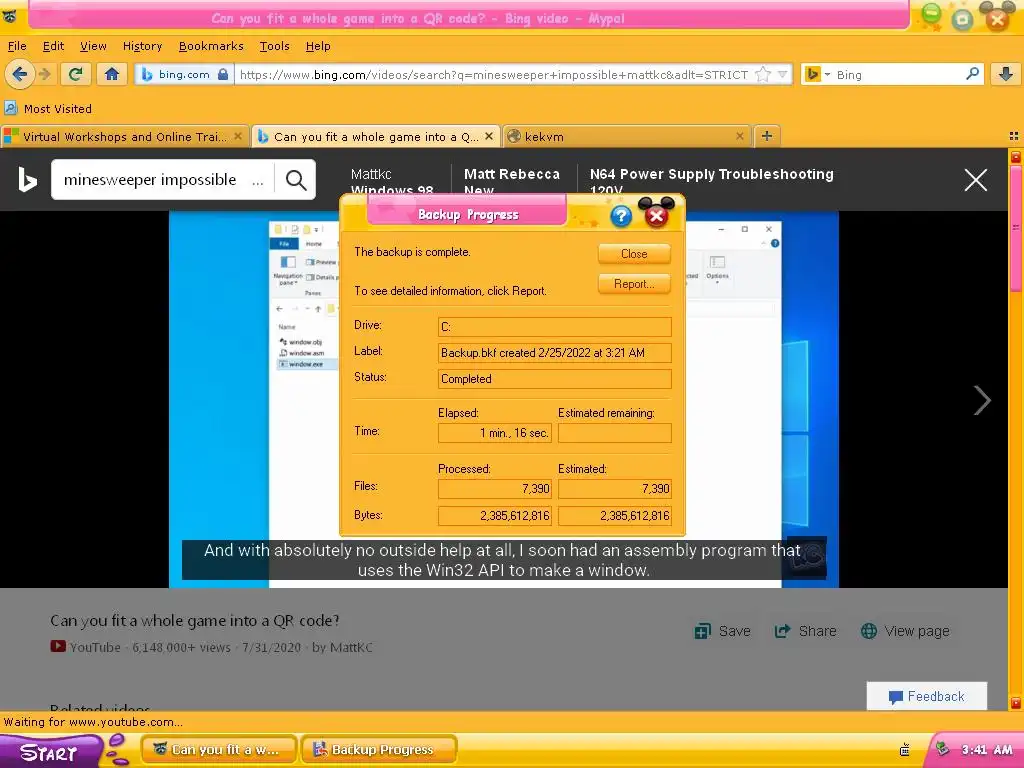
Task: Click the Close button in Backup Progress
Action: (634, 254)
